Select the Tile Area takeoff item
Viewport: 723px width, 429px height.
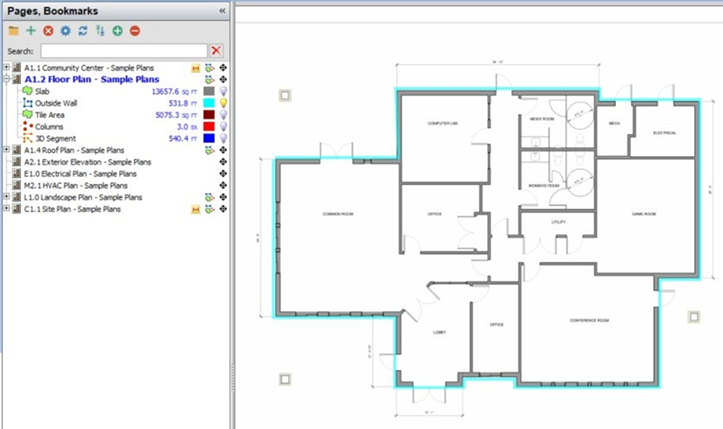point(50,115)
